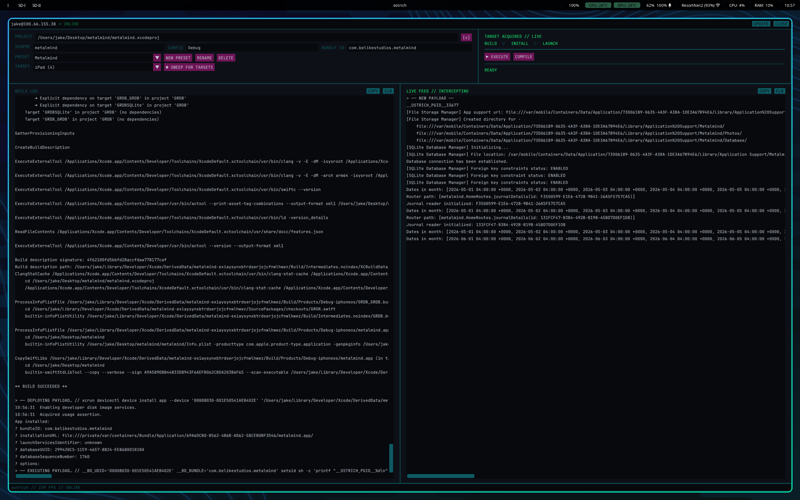Image resolution: width=800 pixels, height=500 pixels.
Task: Click the Compile button
Action: tap(523, 57)
